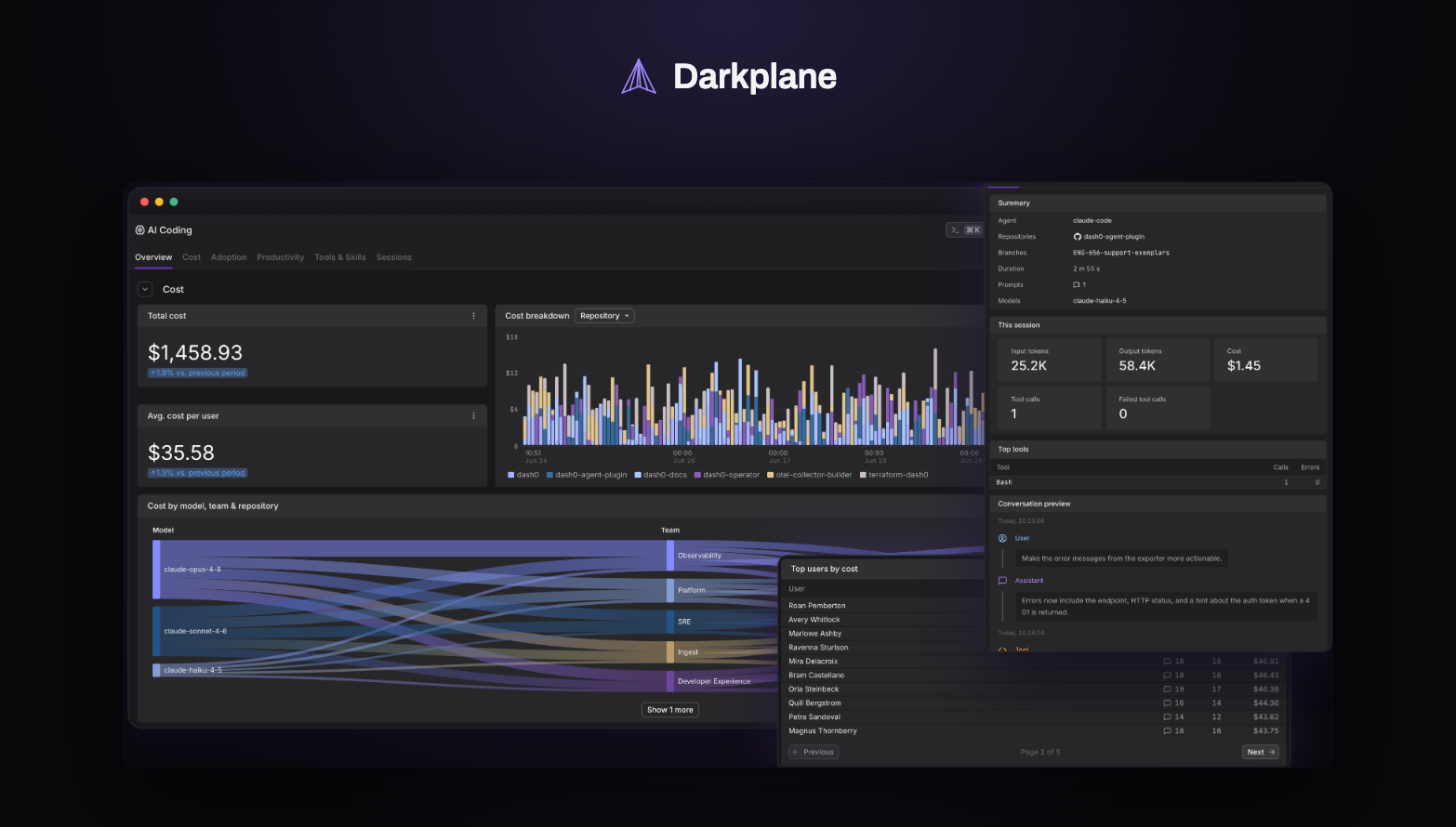This screenshot has width=1456, height=827.
Task: Click the prompt icon in Orla Steinbeck row
Action: pos(1167,689)
